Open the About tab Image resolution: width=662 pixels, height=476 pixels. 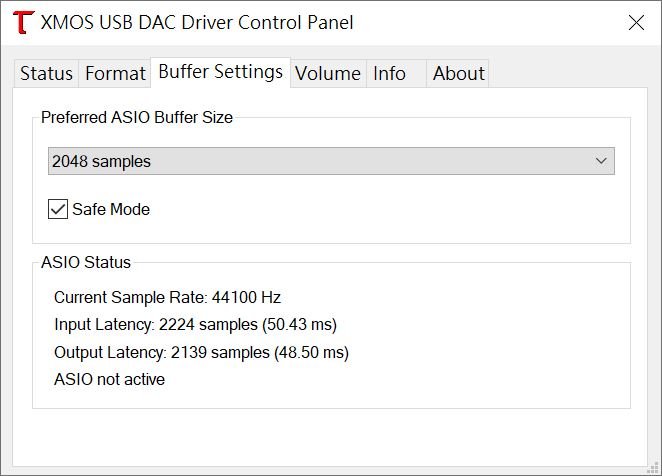coord(458,73)
